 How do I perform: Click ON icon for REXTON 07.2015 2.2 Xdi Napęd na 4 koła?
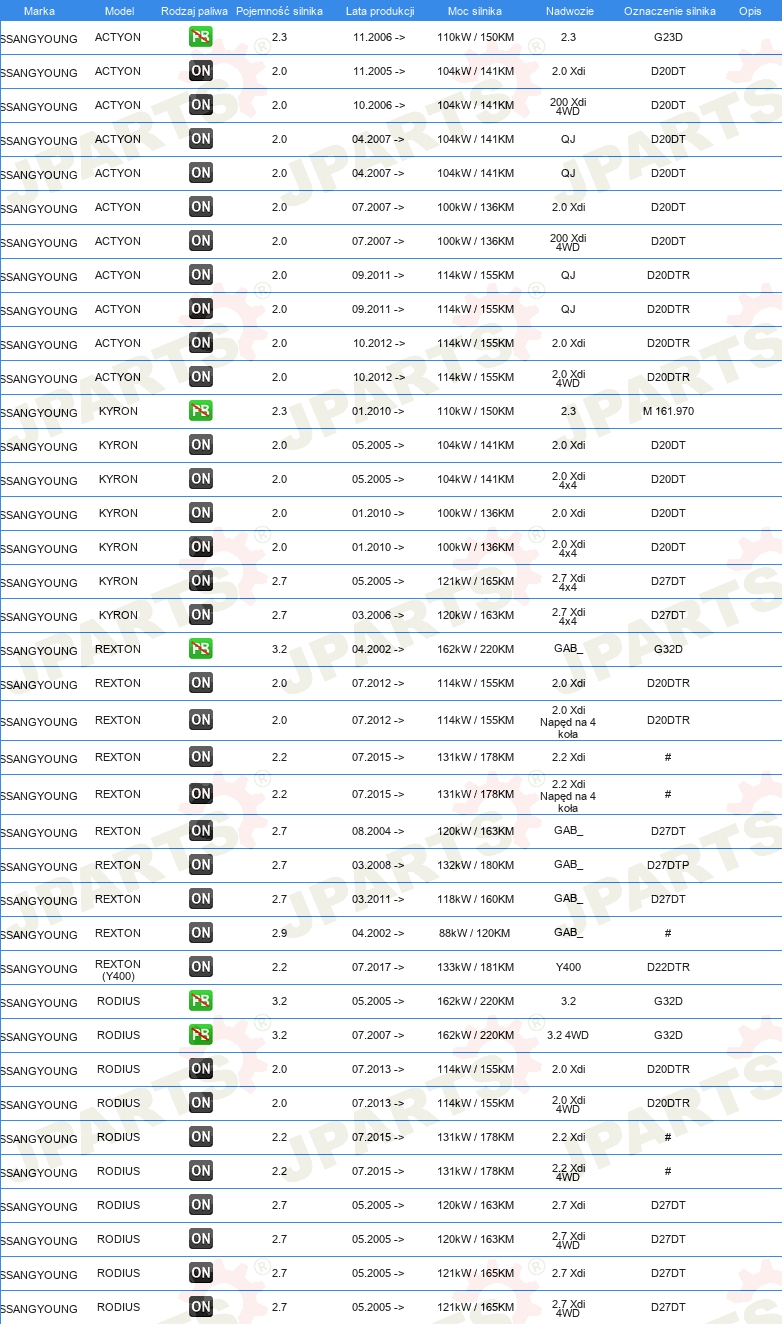[x=201, y=794]
